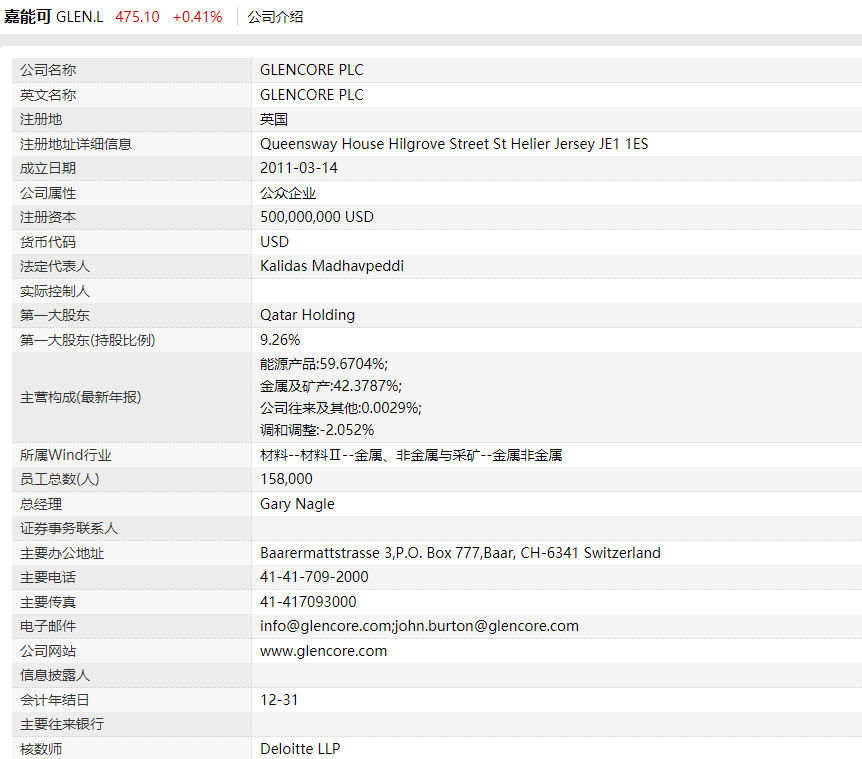This screenshot has height=759, width=862.
Task: Click the founding date 2011-03-14
Action: 299,168
